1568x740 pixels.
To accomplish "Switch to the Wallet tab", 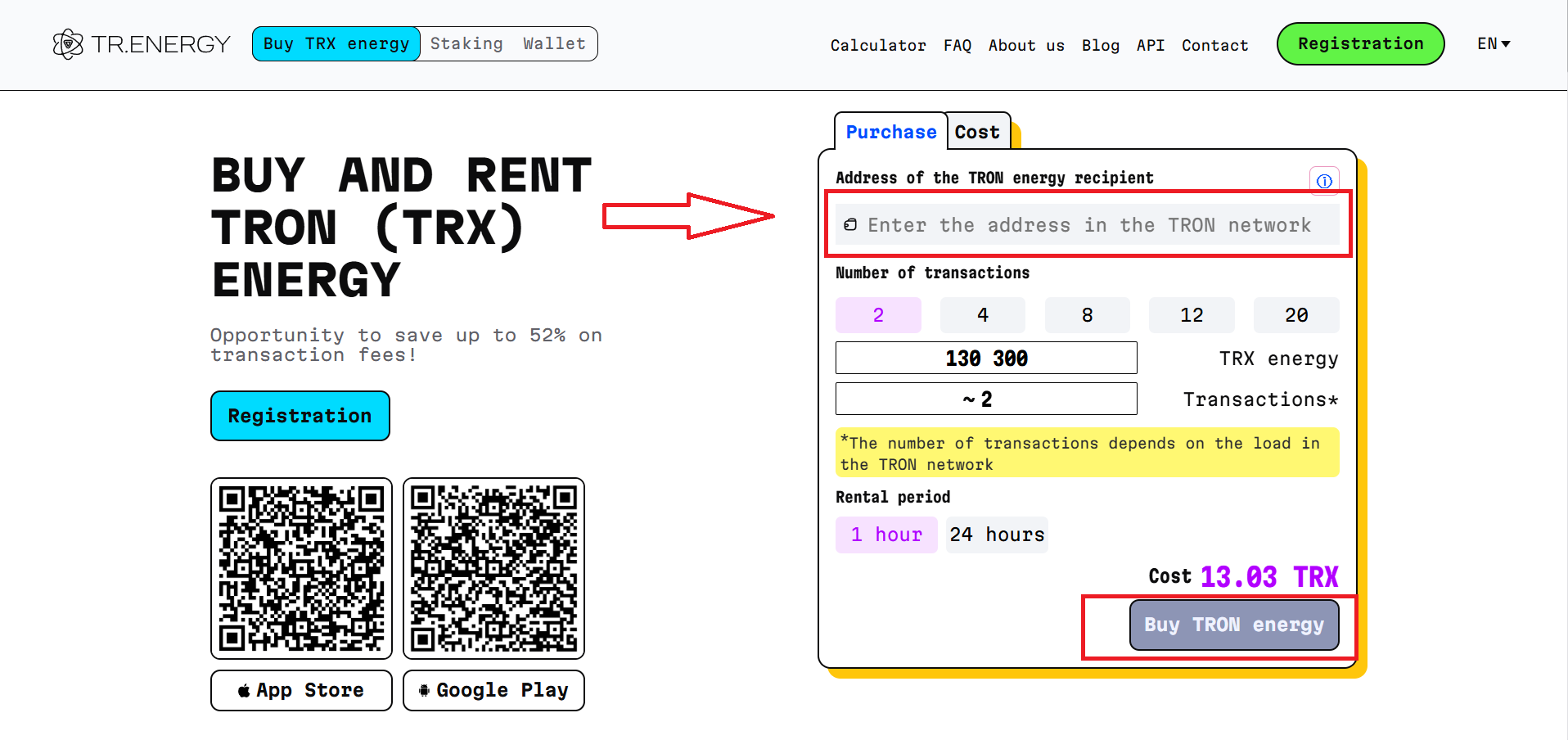I will coord(554,43).
